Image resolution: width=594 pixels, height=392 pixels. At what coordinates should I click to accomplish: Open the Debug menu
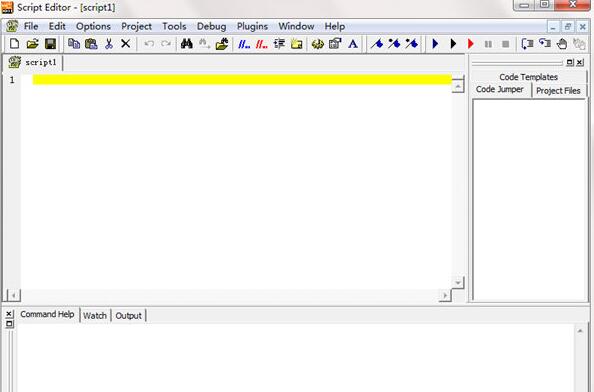pyautogui.click(x=211, y=27)
